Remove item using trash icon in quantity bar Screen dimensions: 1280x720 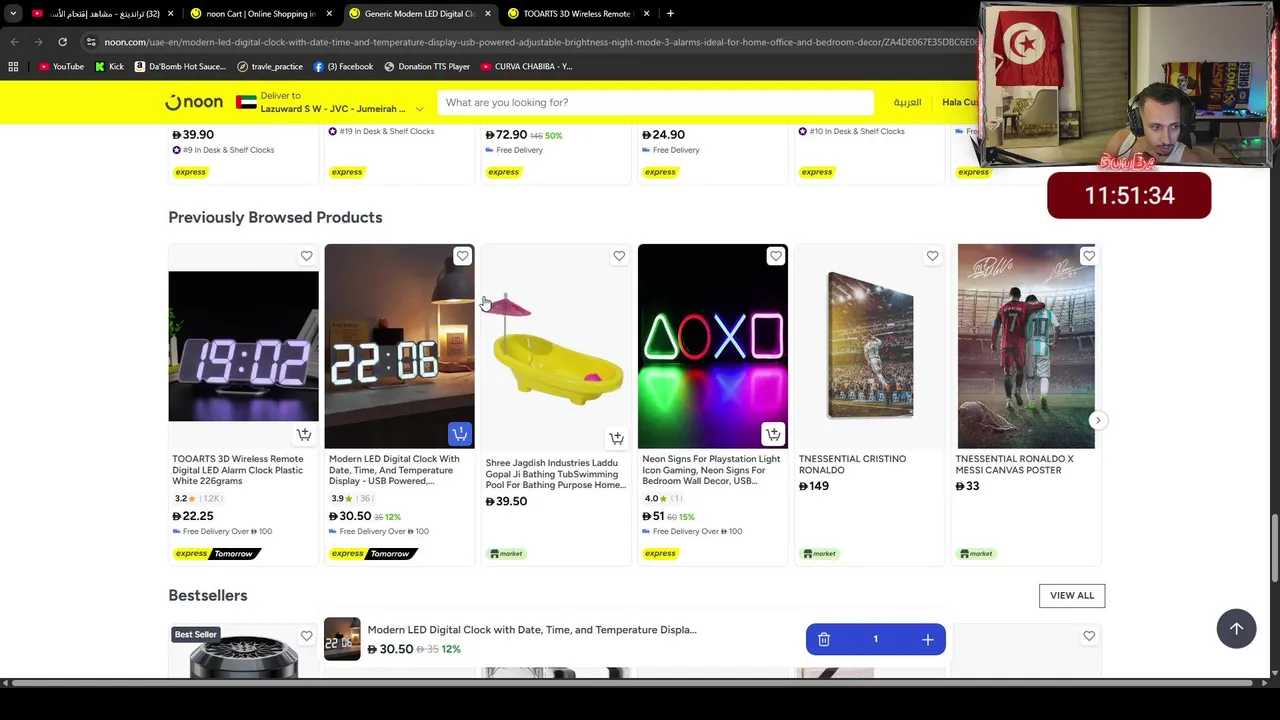(x=824, y=640)
